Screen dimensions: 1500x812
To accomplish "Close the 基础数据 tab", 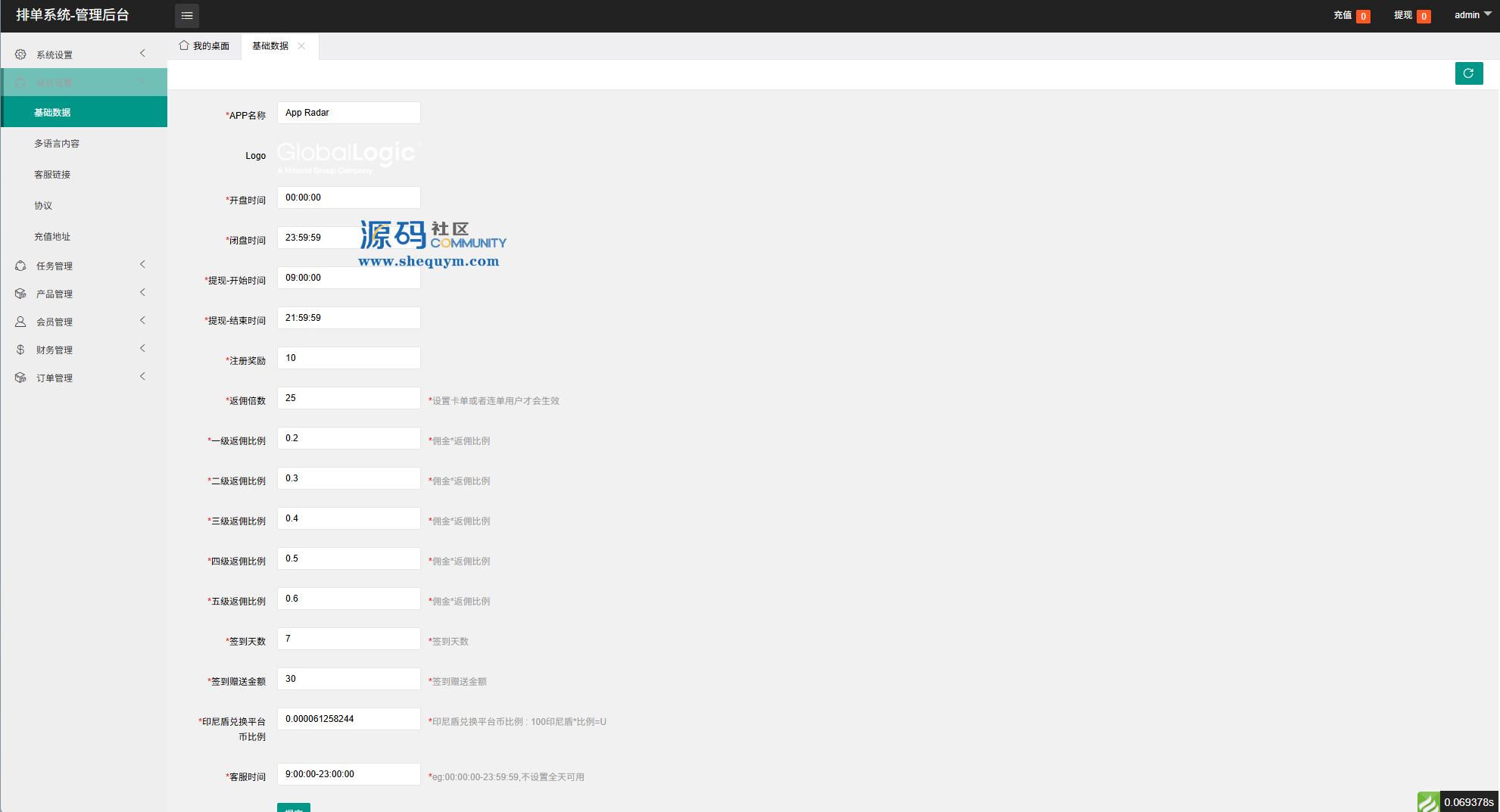I will point(301,46).
